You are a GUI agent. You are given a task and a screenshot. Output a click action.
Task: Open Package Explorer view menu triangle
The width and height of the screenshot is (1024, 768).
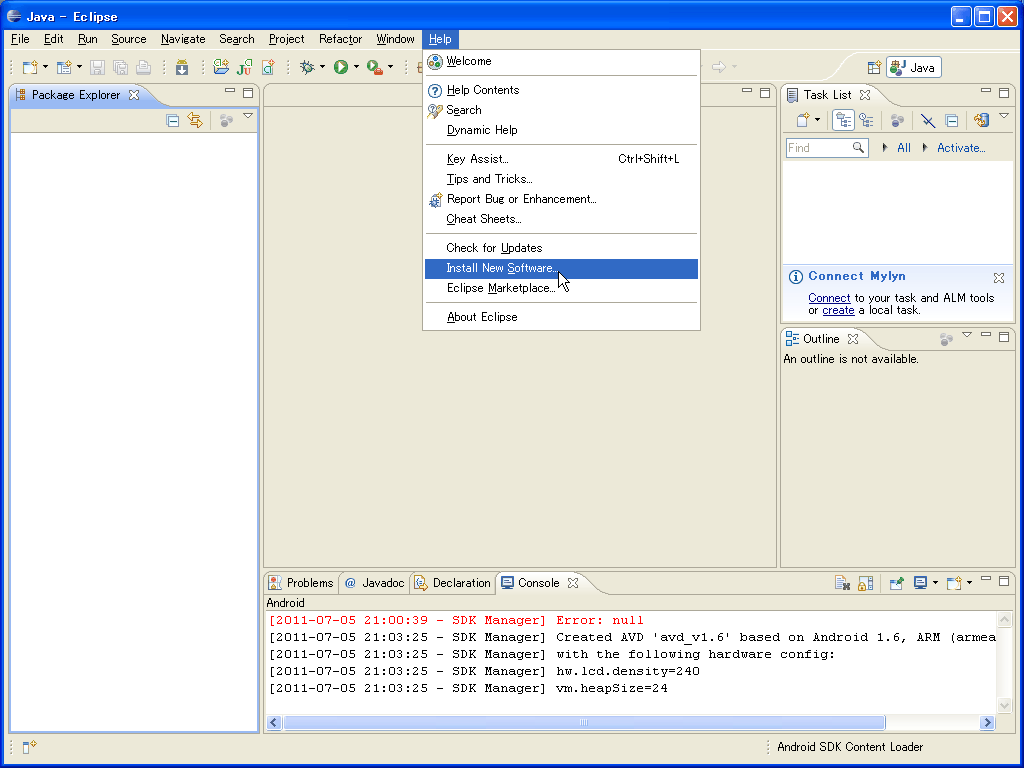[248, 116]
